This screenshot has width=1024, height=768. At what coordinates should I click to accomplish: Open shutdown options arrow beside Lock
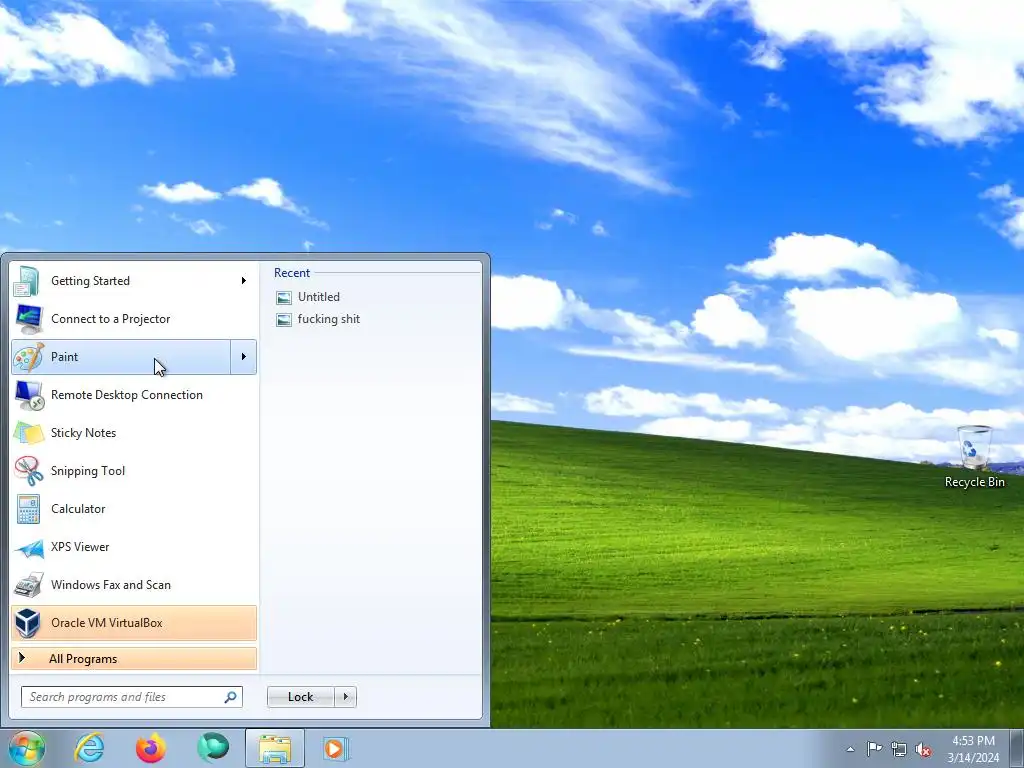pyautogui.click(x=345, y=697)
